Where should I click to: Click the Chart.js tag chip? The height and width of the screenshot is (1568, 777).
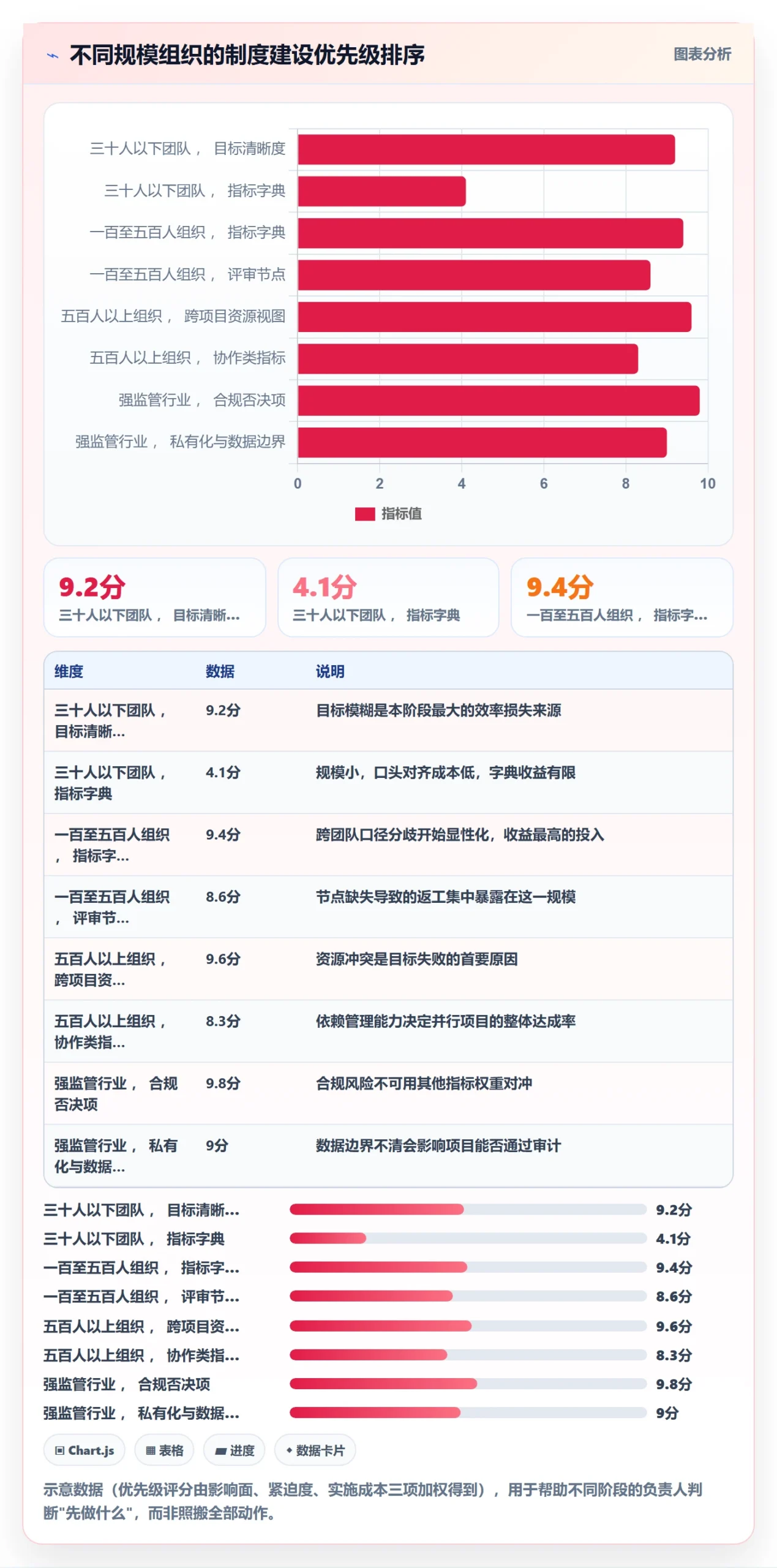click(84, 1449)
